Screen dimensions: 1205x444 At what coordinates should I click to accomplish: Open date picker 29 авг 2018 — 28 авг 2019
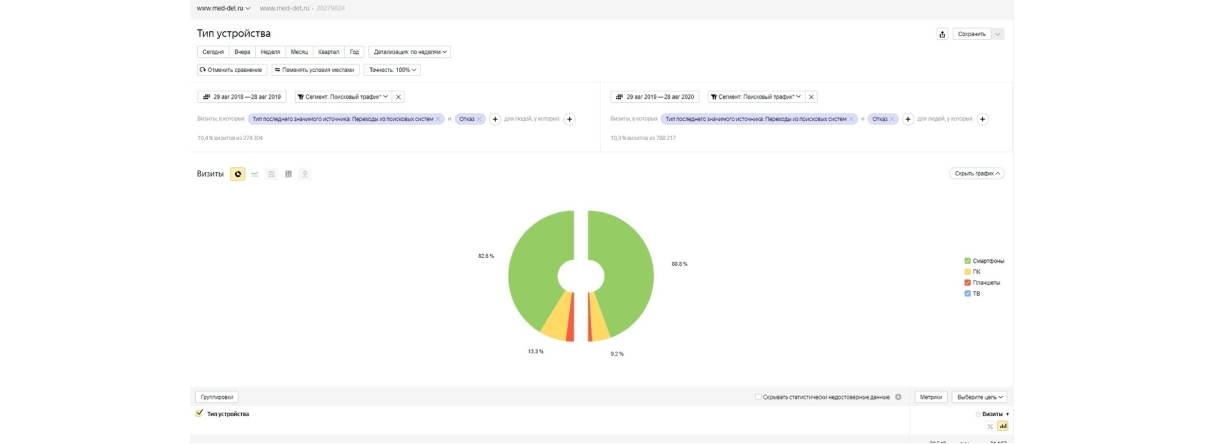pyautogui.click(x=241, y=97)
